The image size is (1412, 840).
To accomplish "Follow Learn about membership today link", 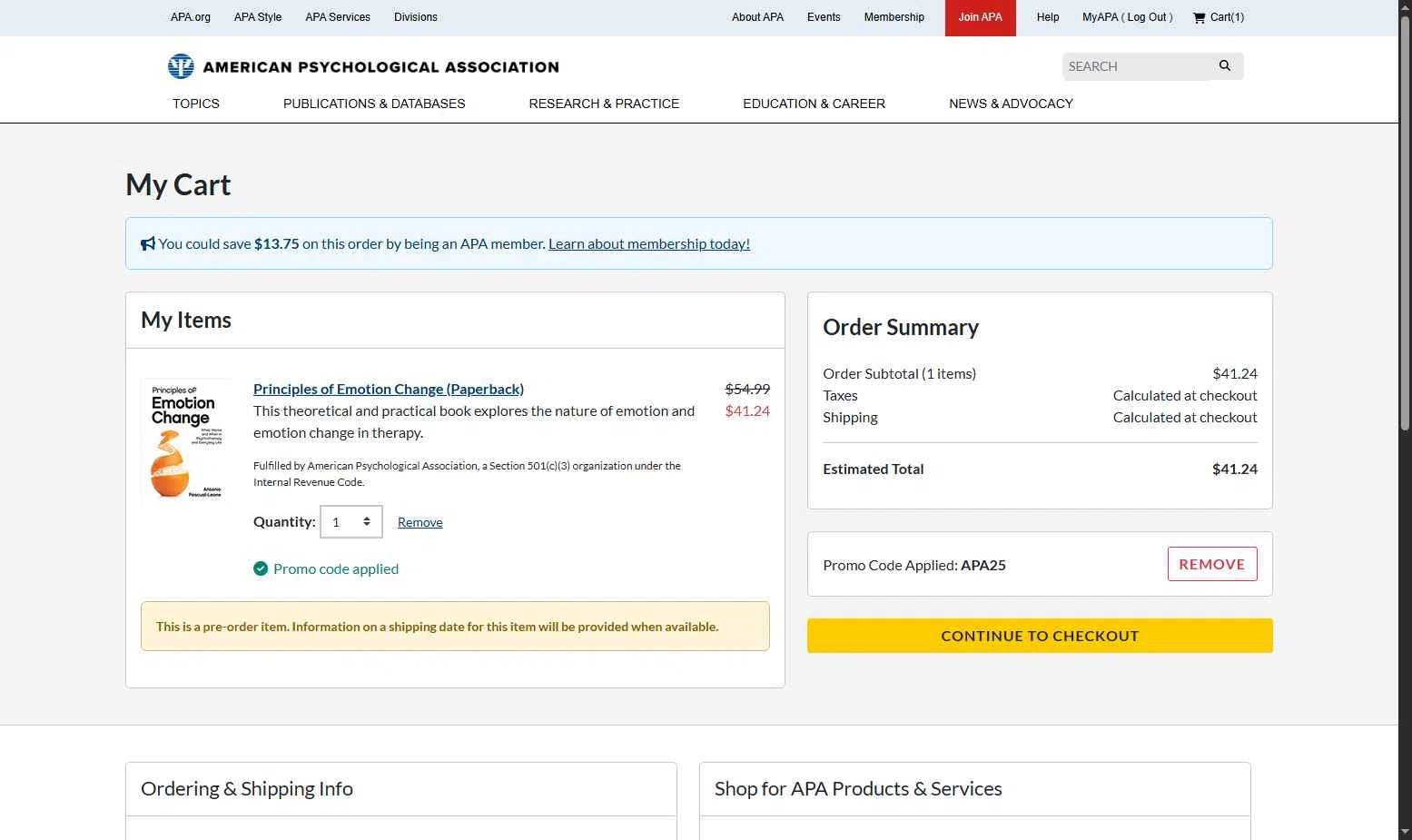I will (x=649, y=243).
